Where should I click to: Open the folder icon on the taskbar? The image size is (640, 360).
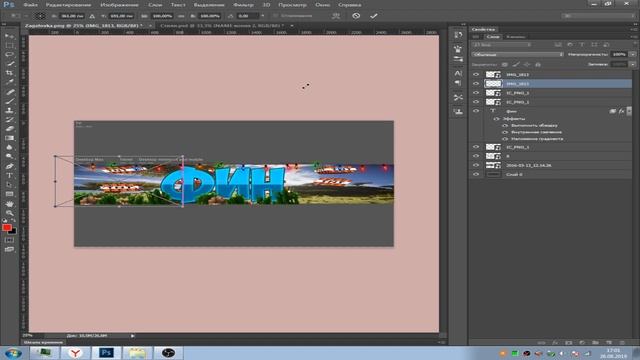(x=137, y=353)
